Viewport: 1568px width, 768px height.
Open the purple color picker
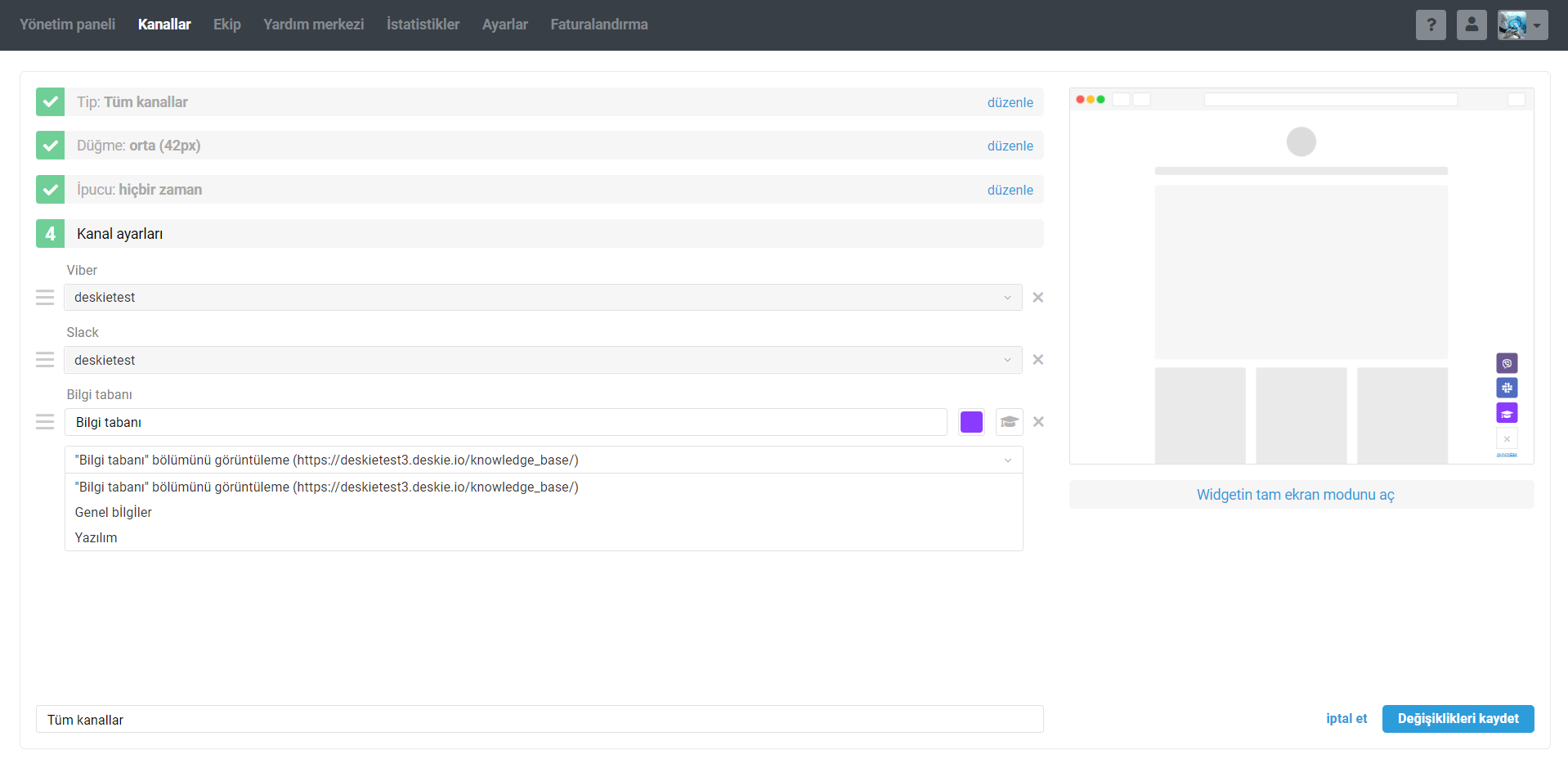coord(971,422)
